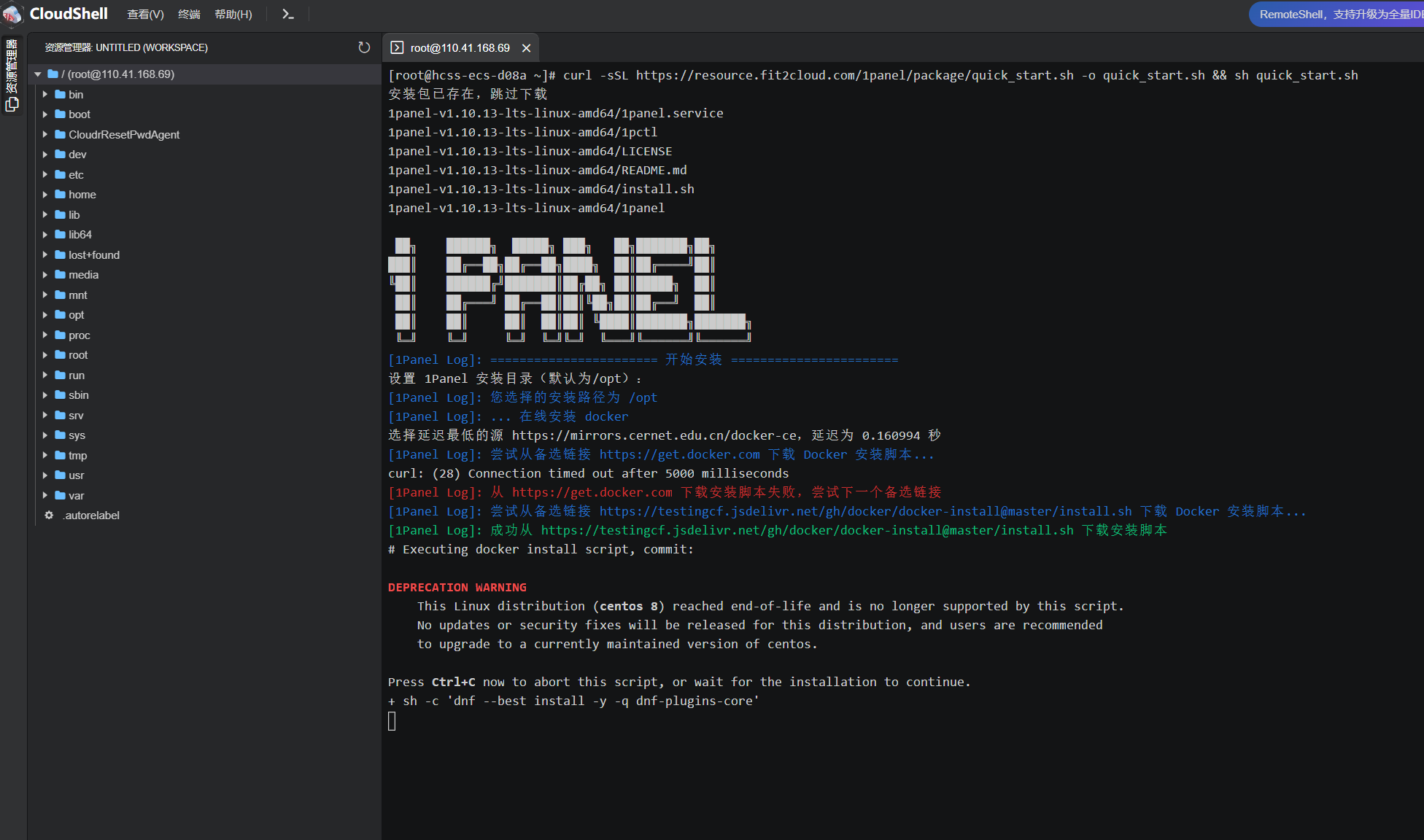Screen dimensions: 1424x840
Task: Click the lib64 folder icon
Action: tap(61, 235)
